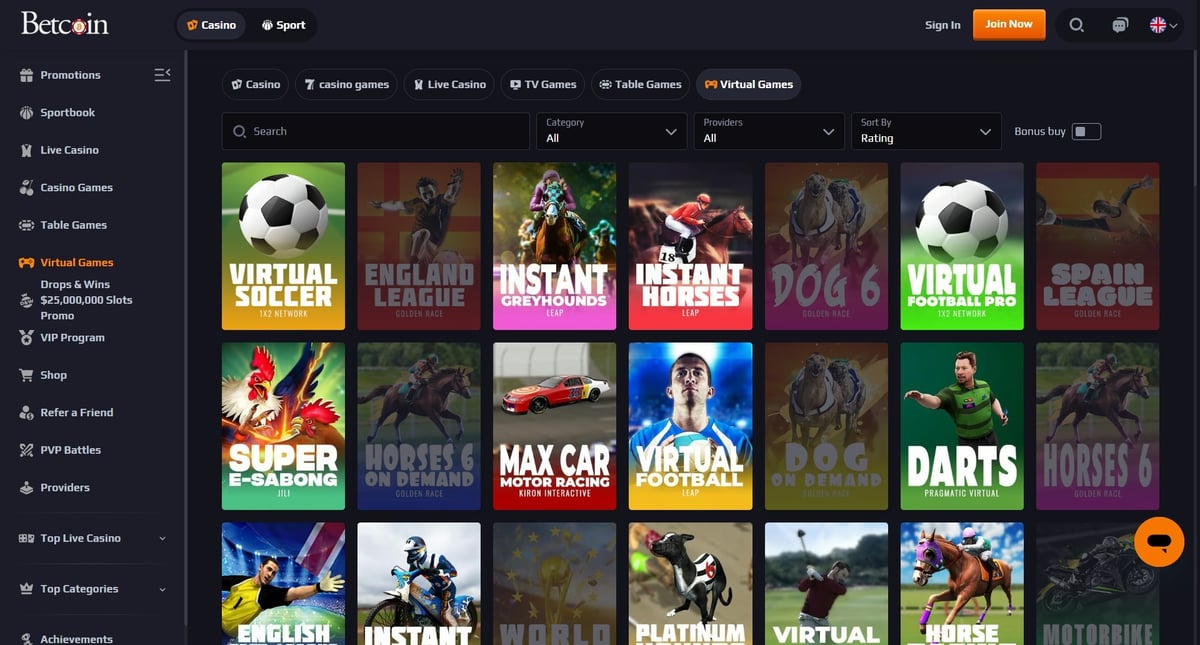
Task: Click the VIP Program medal icon
Action: 27,338
